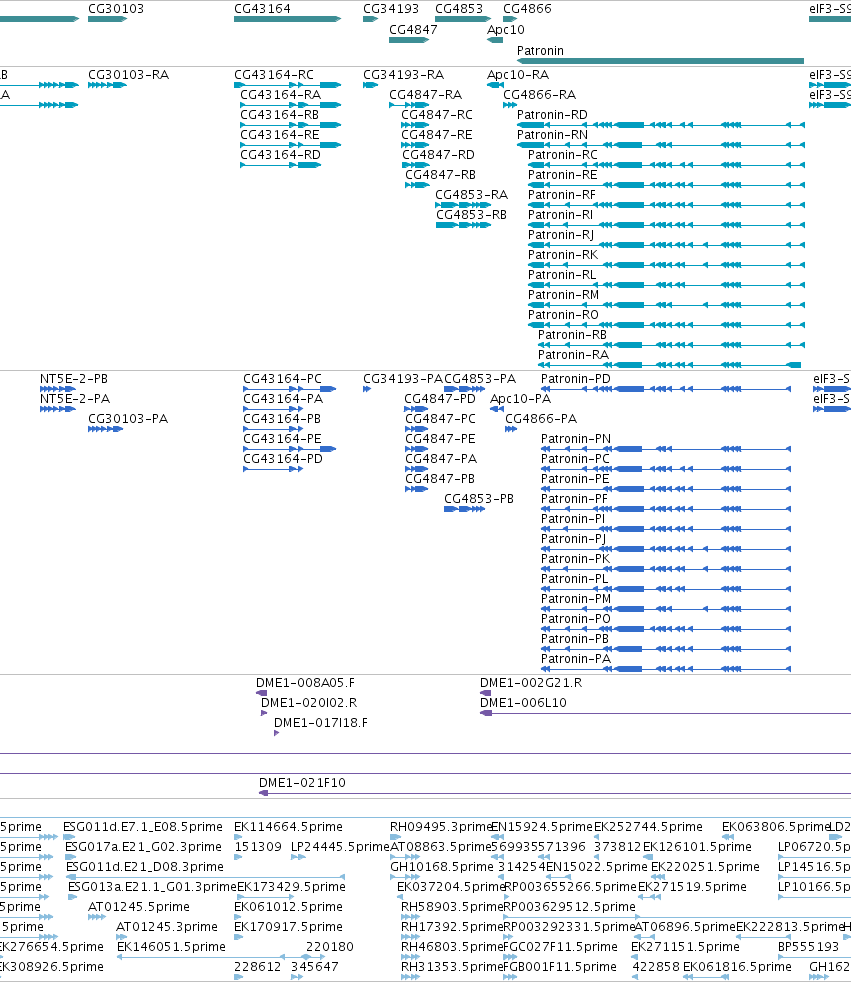Open protein CG30103-PA
851x982 pixels.
coord(128,419)
